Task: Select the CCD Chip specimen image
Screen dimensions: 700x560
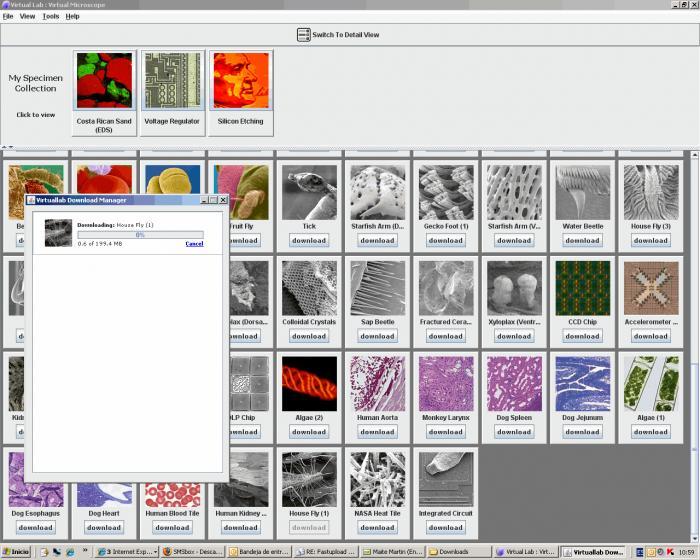Action: tap(583, 288)
